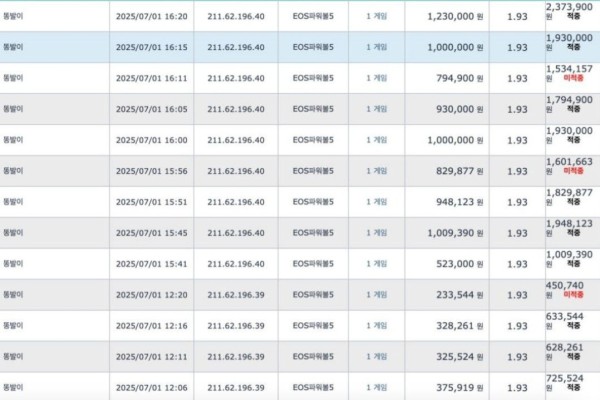
Task: Select the IP 211.62.196.39 in 12:20 row
Action: point(236,295)
